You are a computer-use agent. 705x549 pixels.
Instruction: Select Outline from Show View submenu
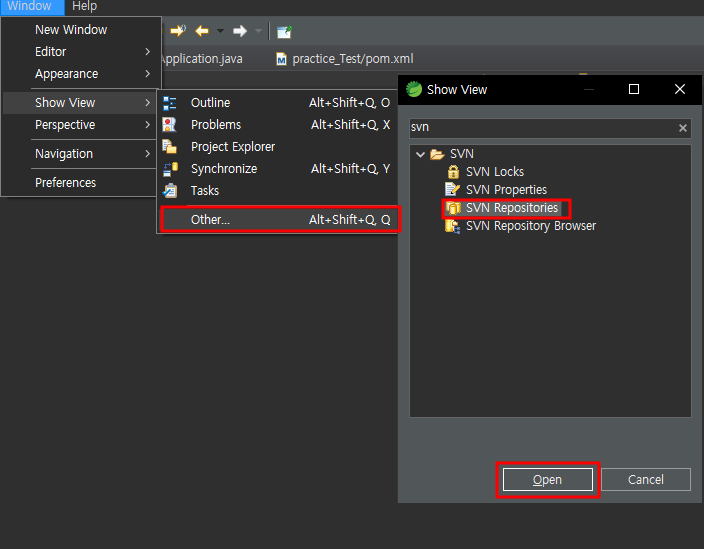tap(277, 103)
